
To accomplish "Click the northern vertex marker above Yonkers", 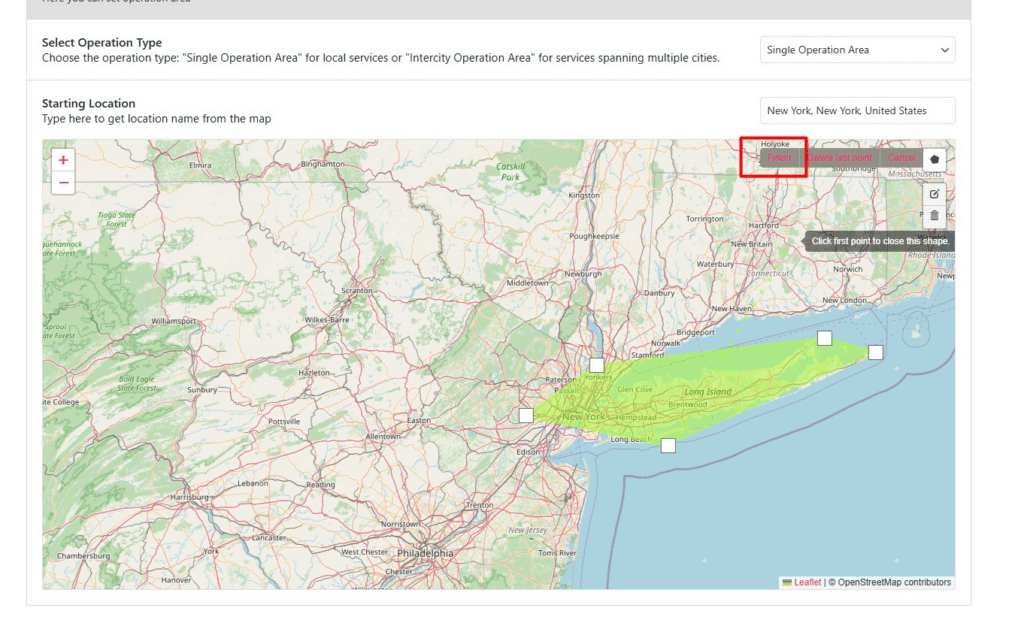I will [597, 365].
